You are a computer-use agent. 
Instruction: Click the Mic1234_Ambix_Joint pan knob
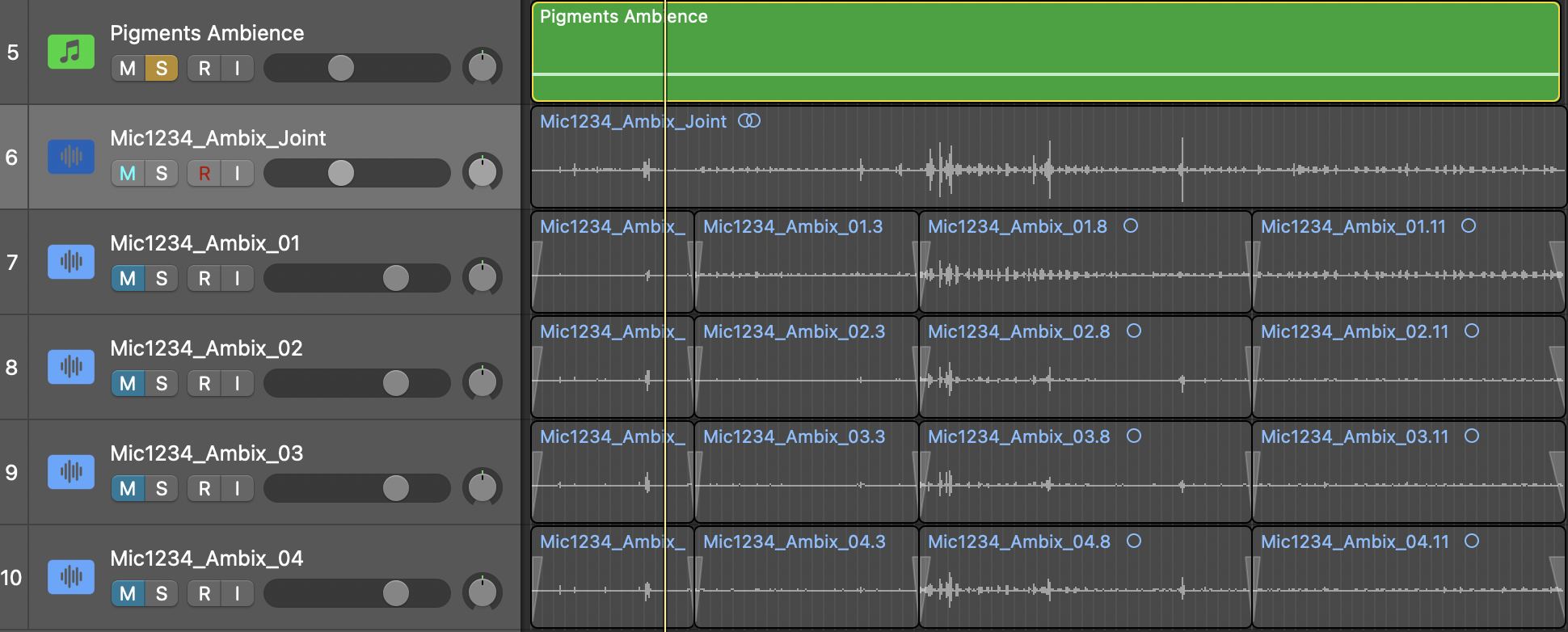483,172
